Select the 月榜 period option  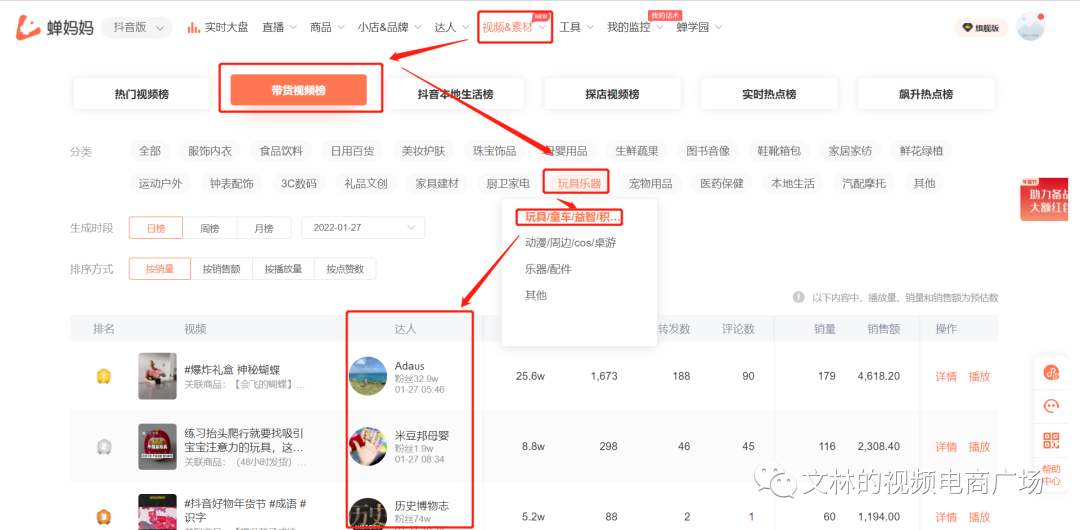(264, 228)
